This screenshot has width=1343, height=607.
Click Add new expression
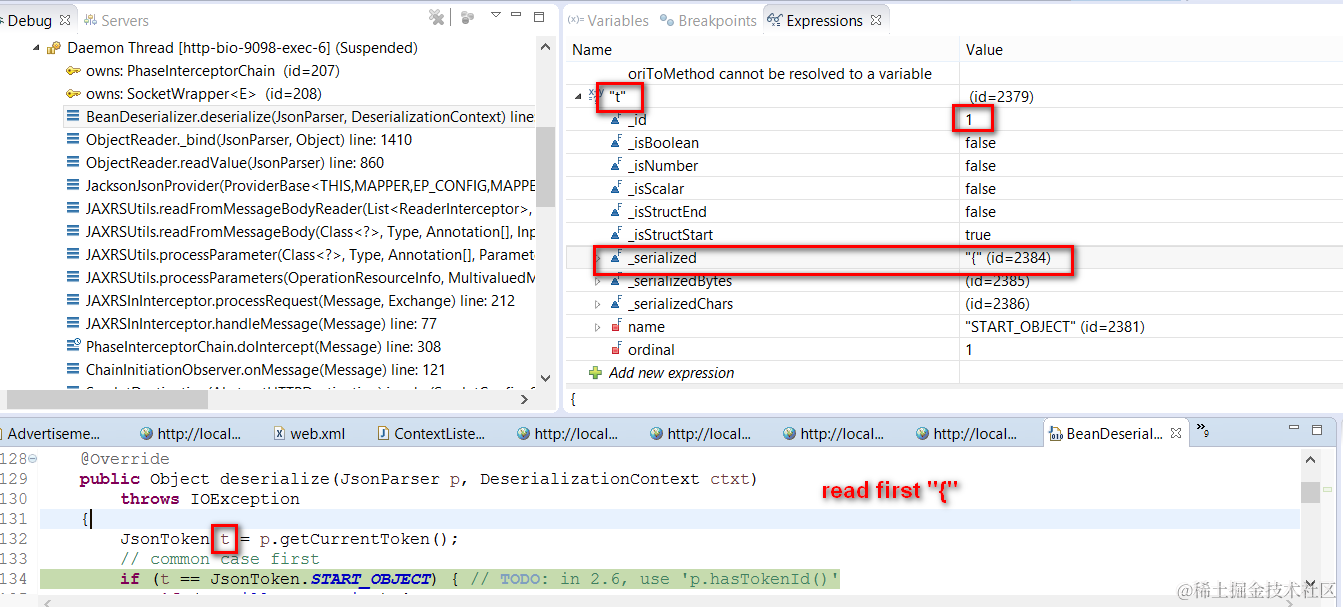672,373
